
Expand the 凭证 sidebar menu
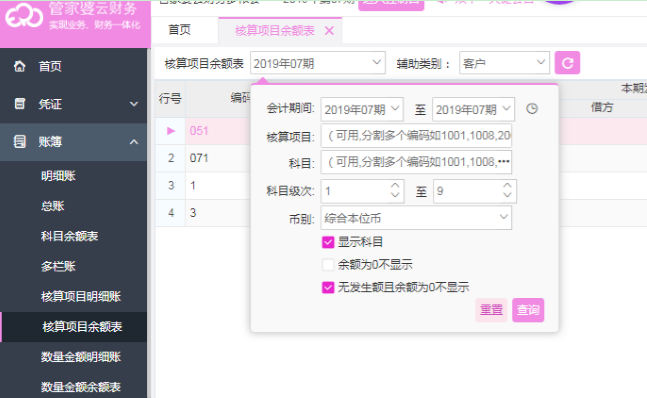134,104
